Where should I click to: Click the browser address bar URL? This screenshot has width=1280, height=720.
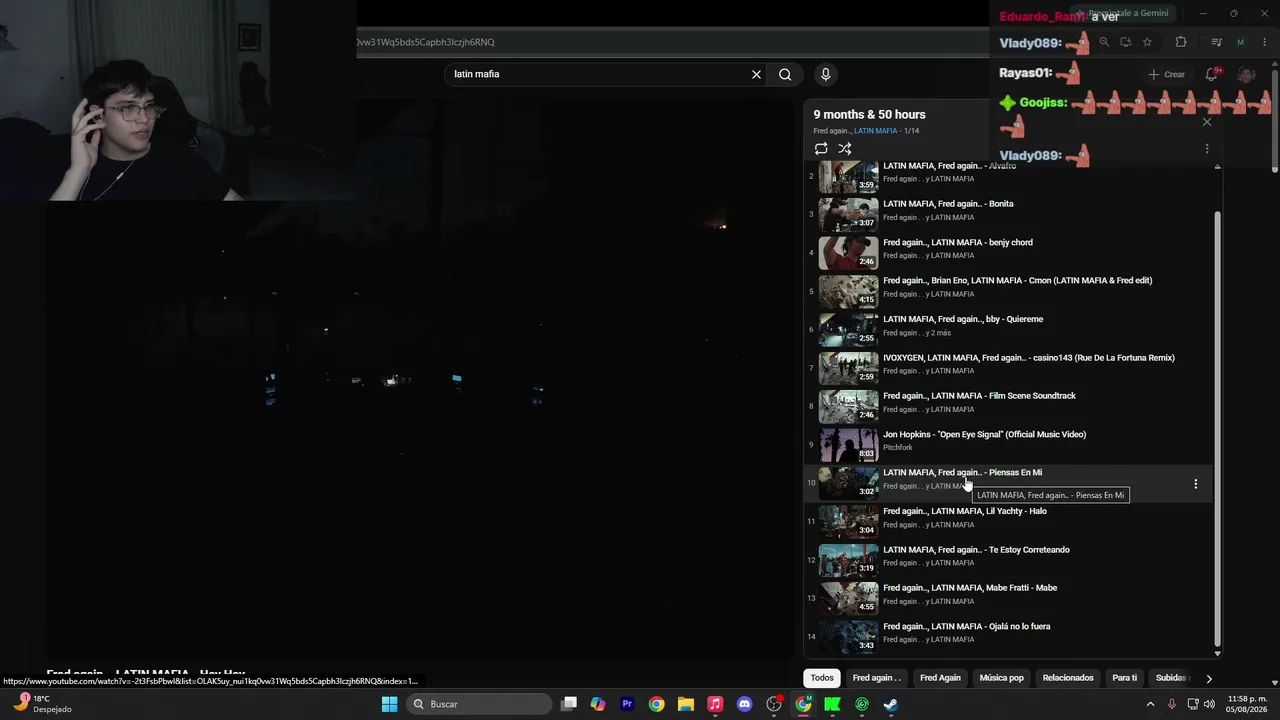tap(425, 42)
